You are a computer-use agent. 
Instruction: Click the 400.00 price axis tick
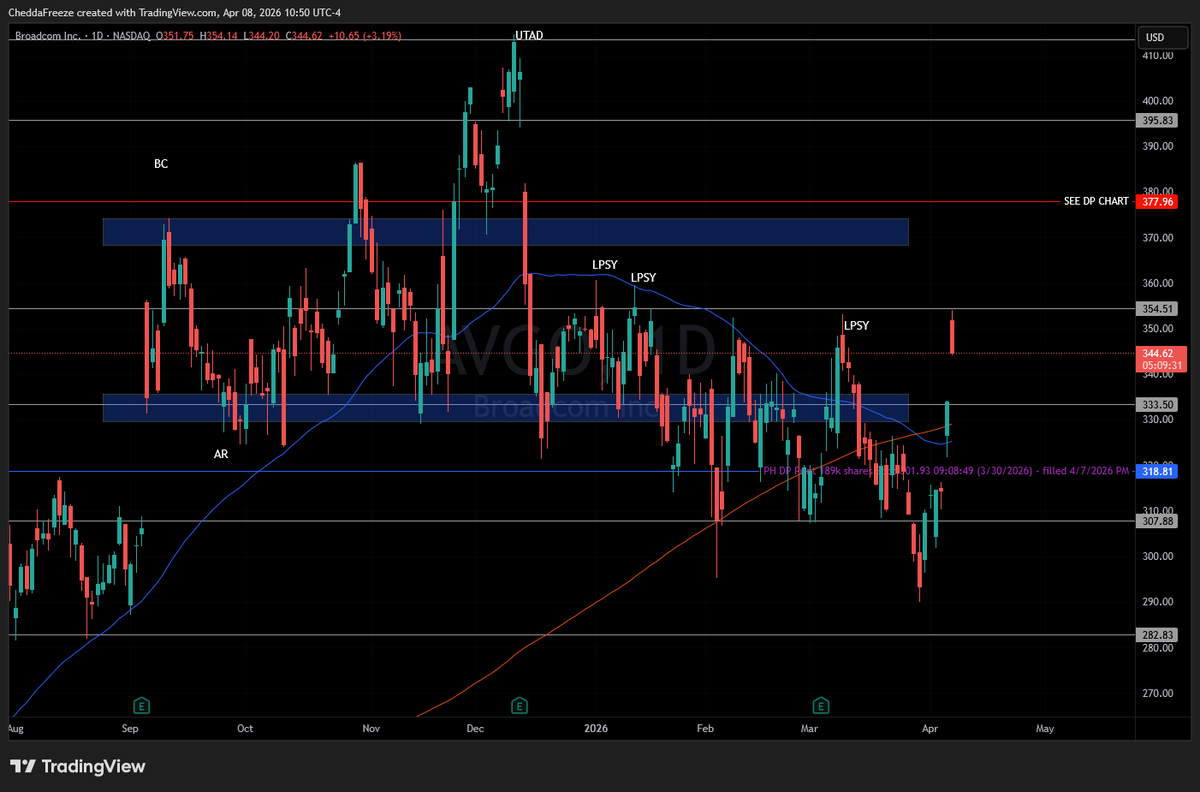[1158, 101]
